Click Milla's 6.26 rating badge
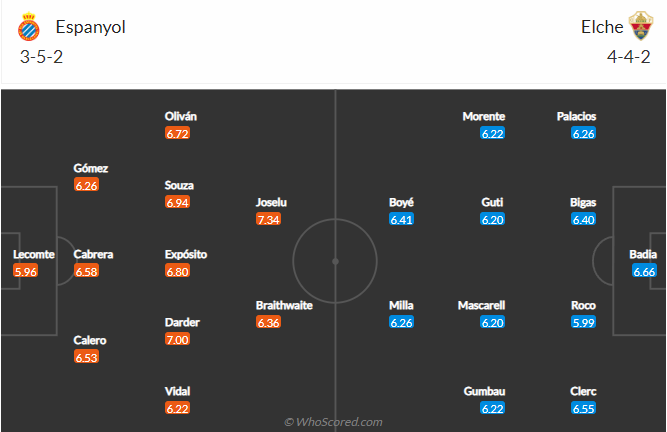This screenshot has height=432, width=667. (x=401, y=322)
